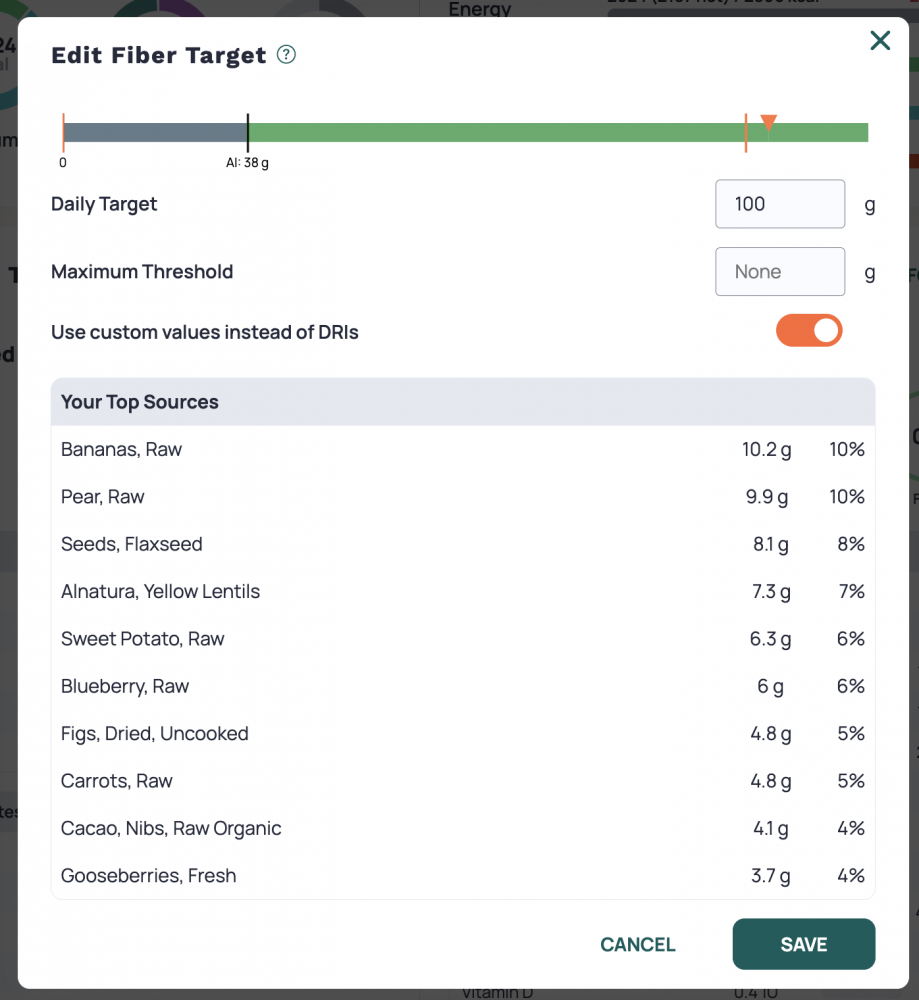Click the green portion of fiber bar
The image size is (919, 1000).
[558, 133]
